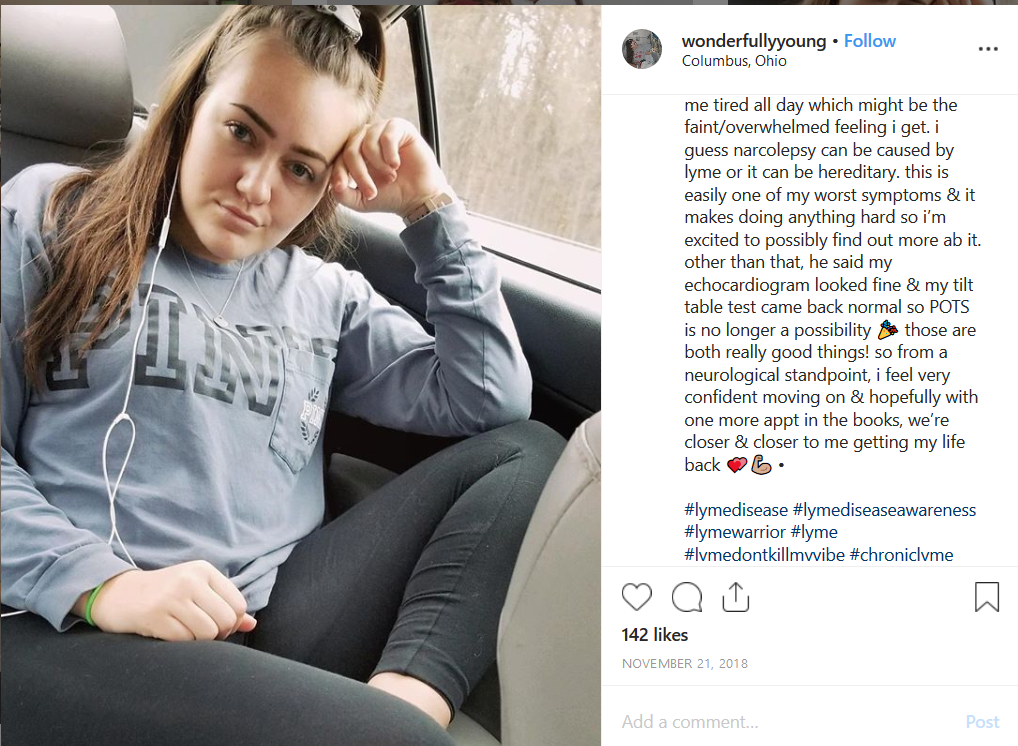Open the wonderfullyyoung username link

click(x=754, y=41)
